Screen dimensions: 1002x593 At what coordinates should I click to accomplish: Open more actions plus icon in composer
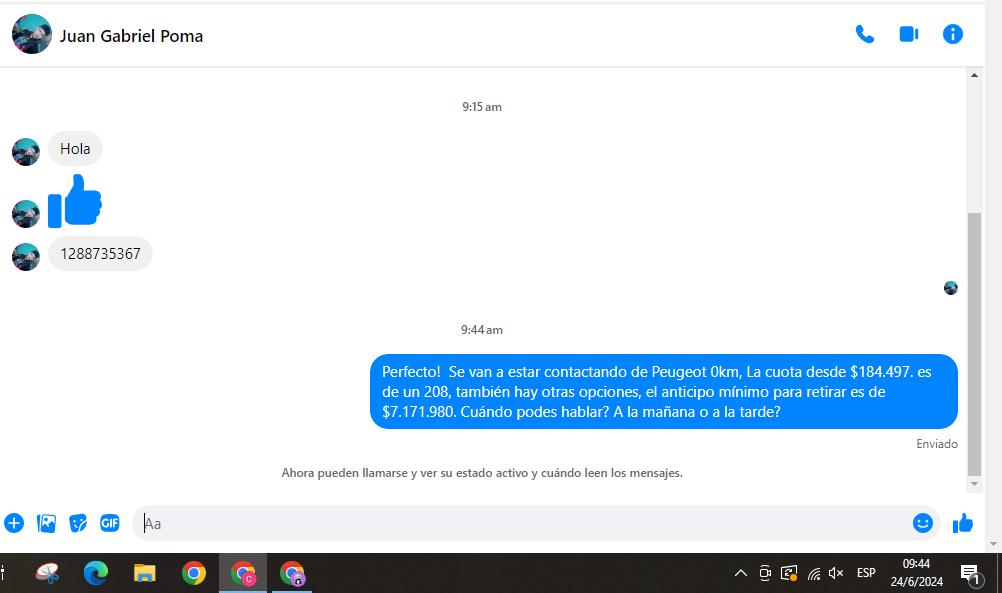click(14, 523)
